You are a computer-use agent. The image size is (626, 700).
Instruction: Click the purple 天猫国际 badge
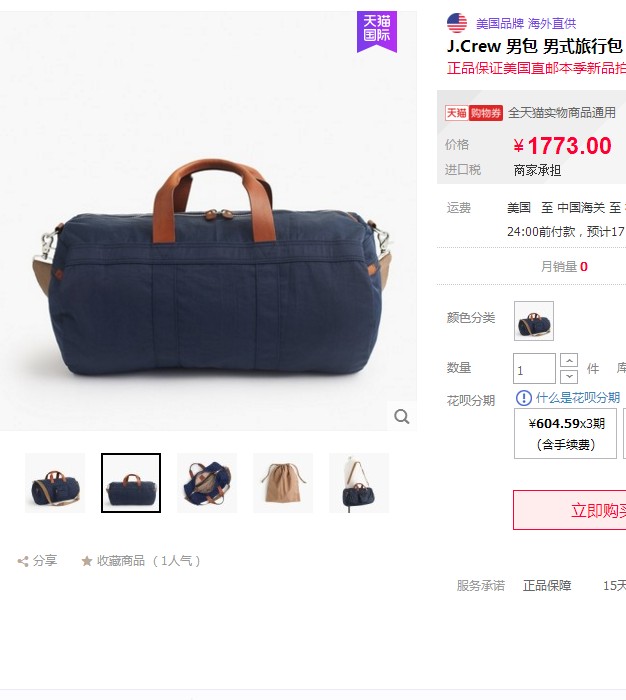coord(376,31)
